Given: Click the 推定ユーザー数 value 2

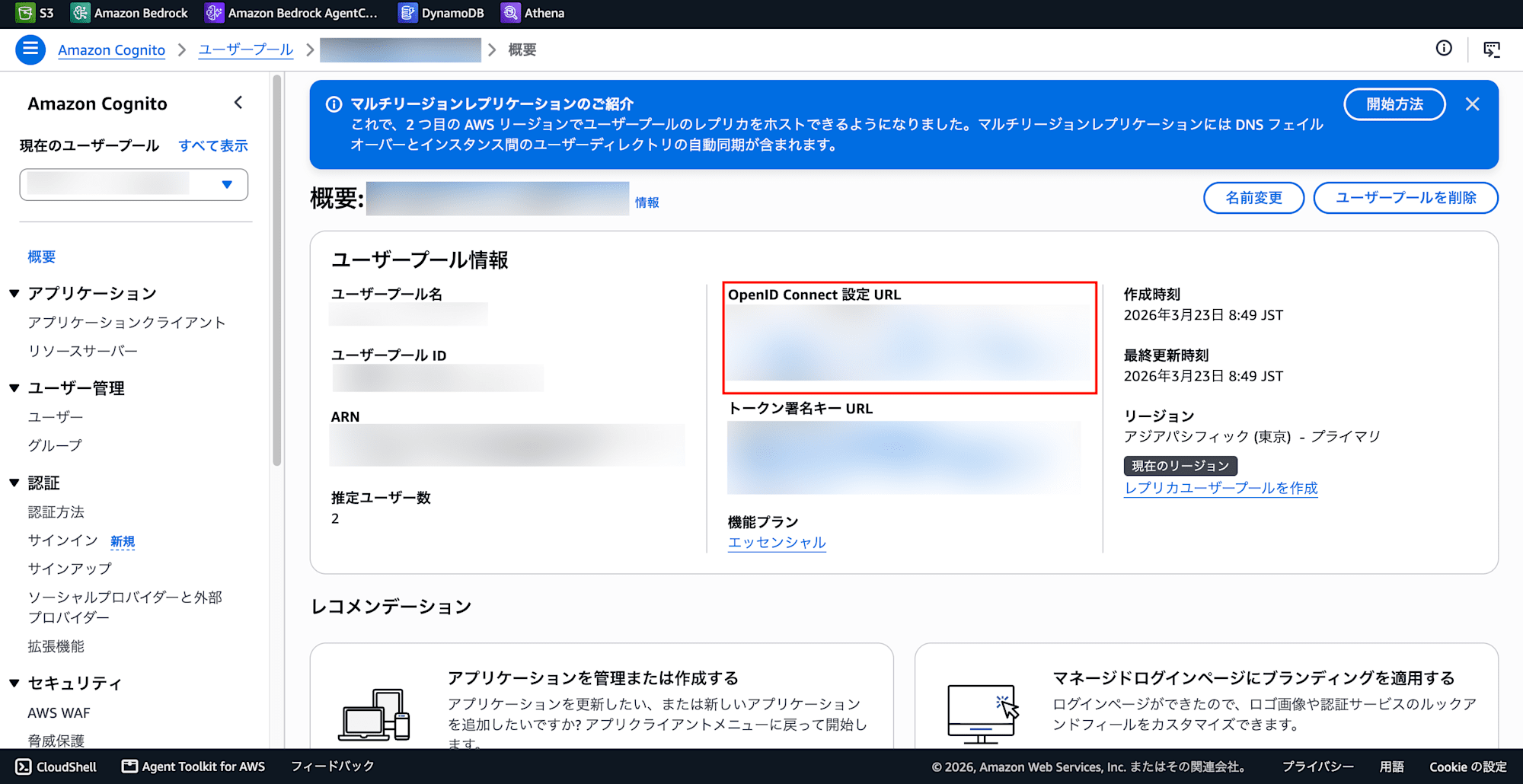Looking at the screenshot, I should tap(335, 518).
